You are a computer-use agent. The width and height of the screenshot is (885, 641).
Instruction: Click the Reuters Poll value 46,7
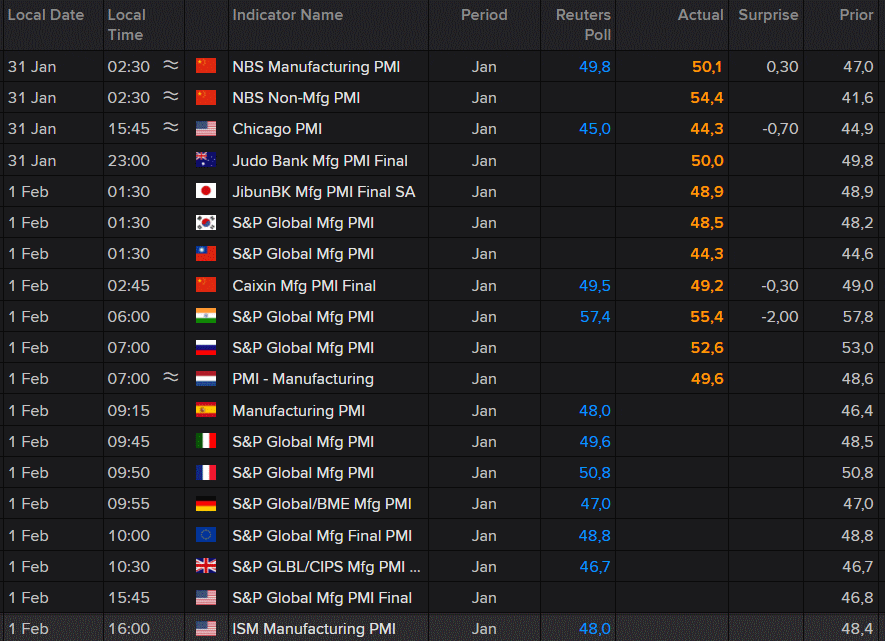pyautogui.click(x=595, y=567)
